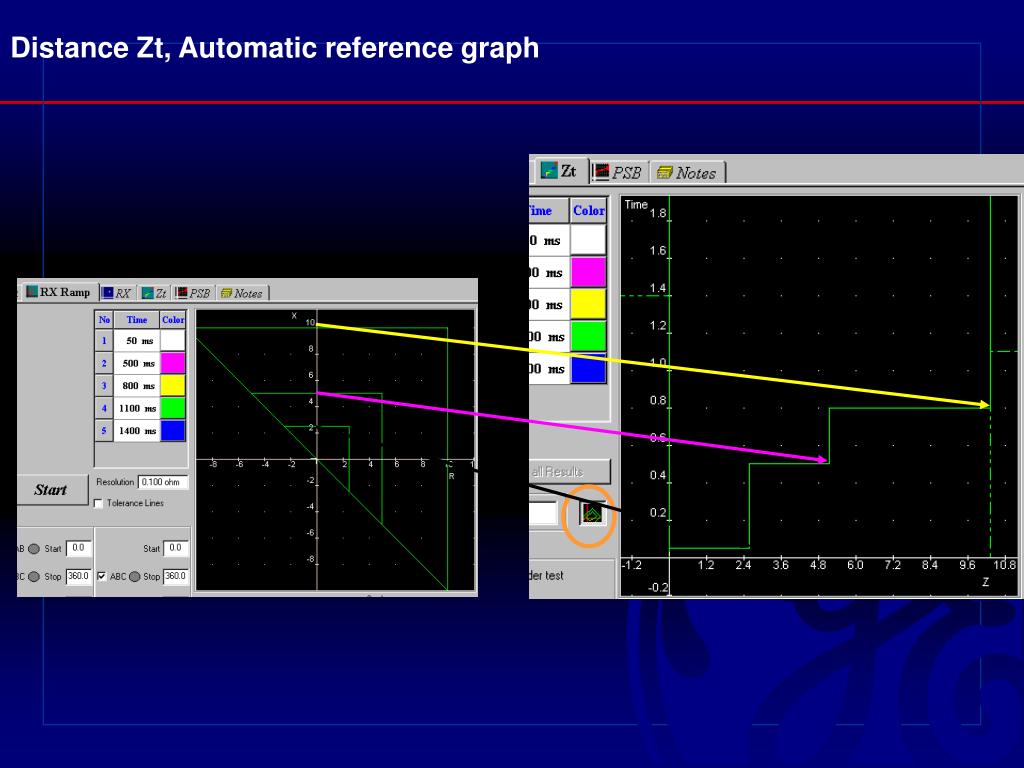Screen dimensions: 1024x768
Task: Click the green color swatch in Zt window
Action: click(x=588, y=336)
